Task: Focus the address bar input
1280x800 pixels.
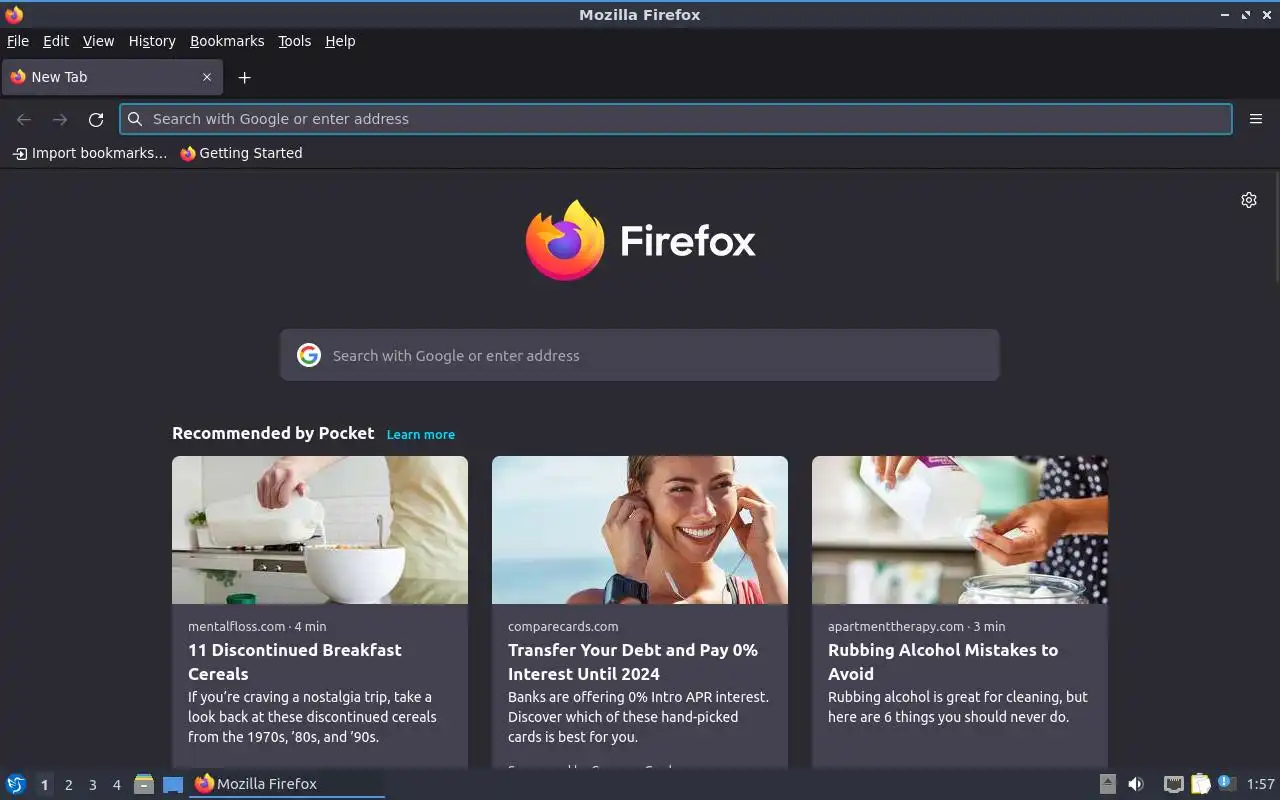Action: [676, 119]
